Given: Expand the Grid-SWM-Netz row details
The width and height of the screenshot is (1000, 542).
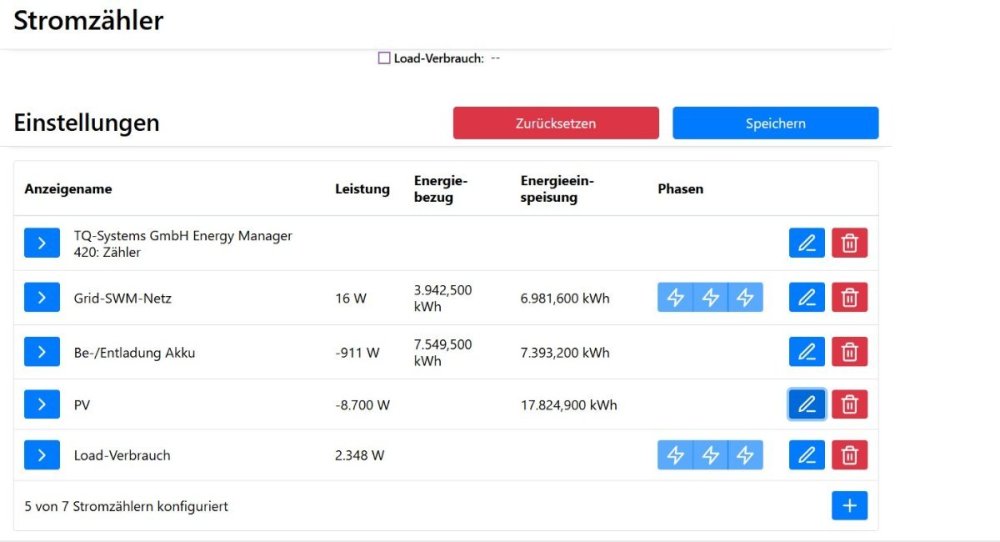Looking at the screenshot, I should [x=42, y=297].
